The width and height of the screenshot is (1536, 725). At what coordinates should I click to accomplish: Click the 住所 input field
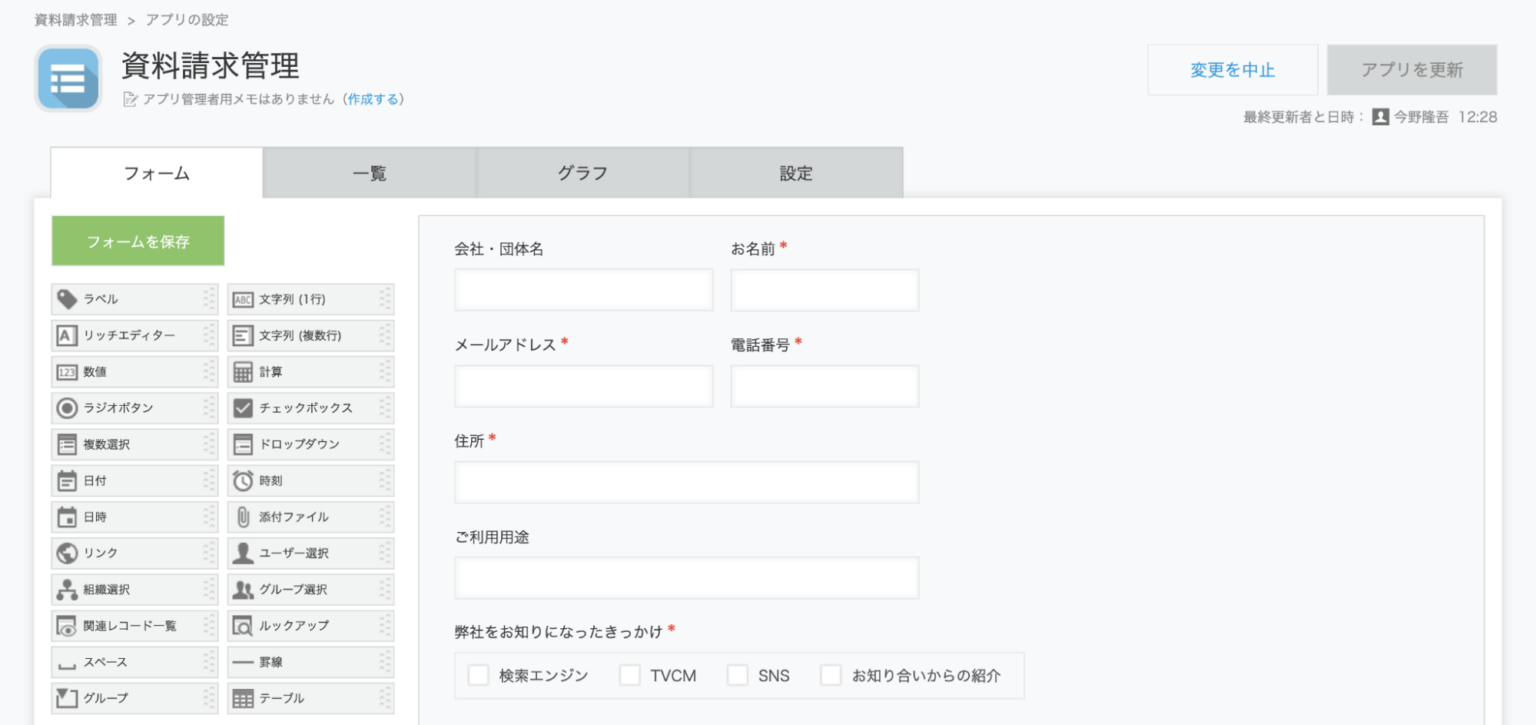point(686,482)
